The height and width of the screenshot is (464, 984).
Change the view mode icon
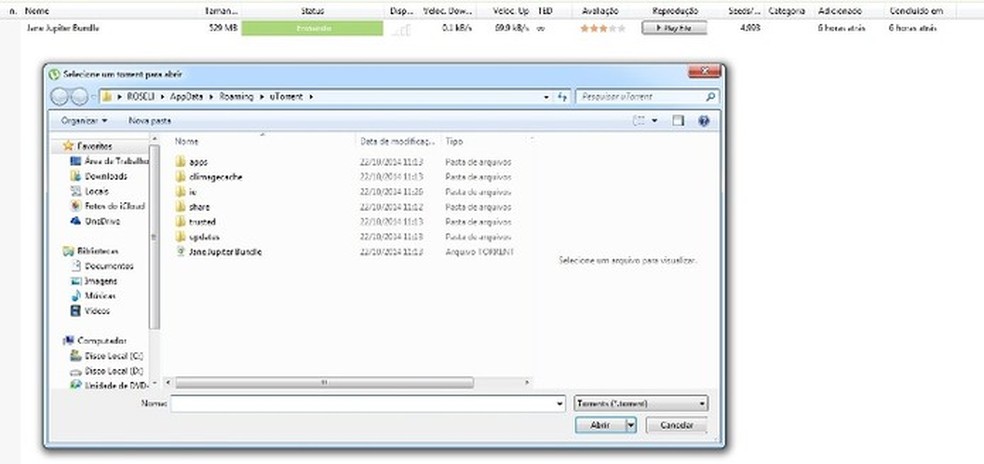pos(639,121)
